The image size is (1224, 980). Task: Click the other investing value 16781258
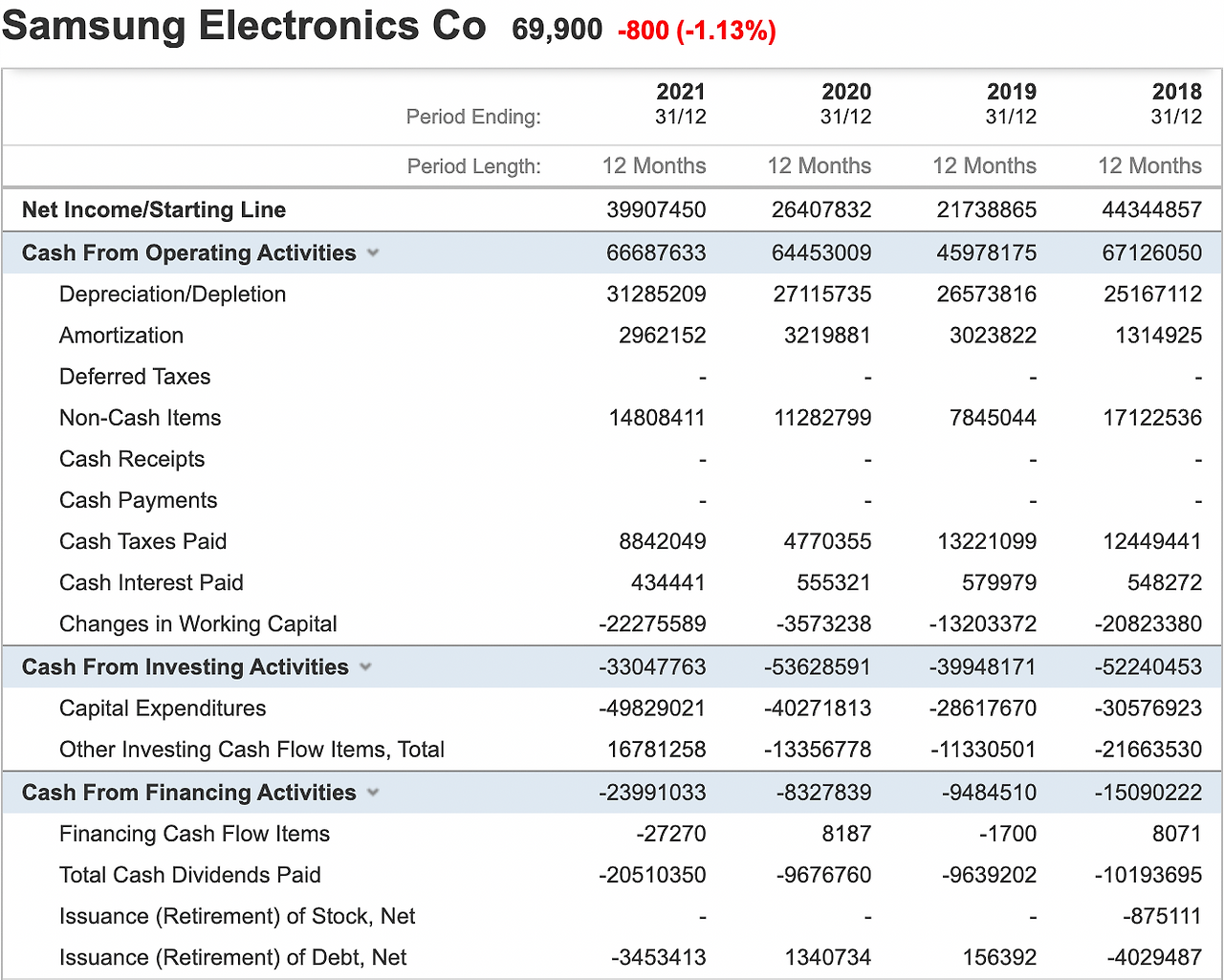(x=657, y=750)
